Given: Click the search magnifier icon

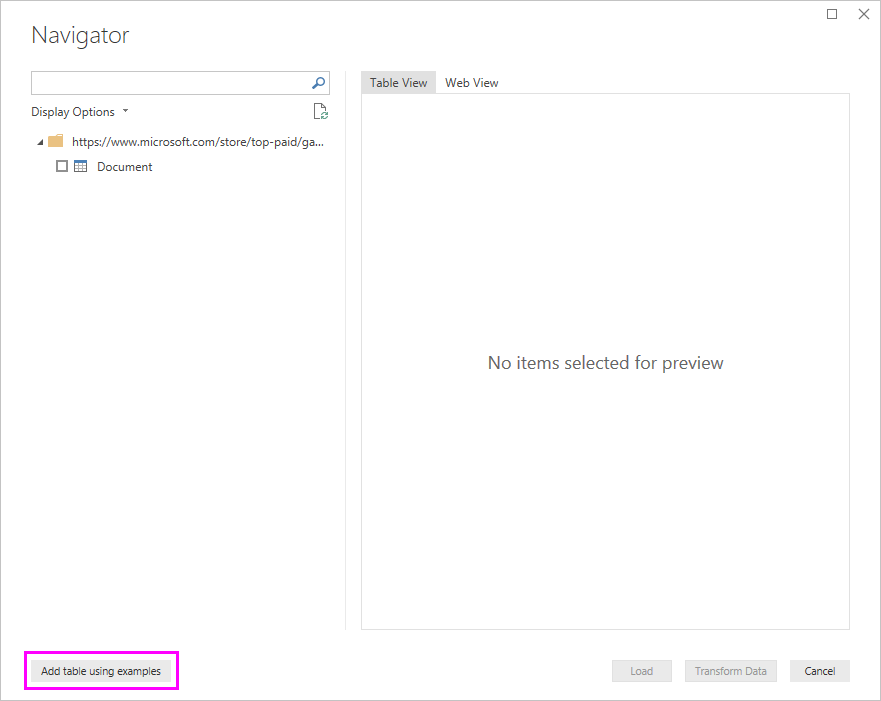Looking at the screenshot, I should 317,83.
